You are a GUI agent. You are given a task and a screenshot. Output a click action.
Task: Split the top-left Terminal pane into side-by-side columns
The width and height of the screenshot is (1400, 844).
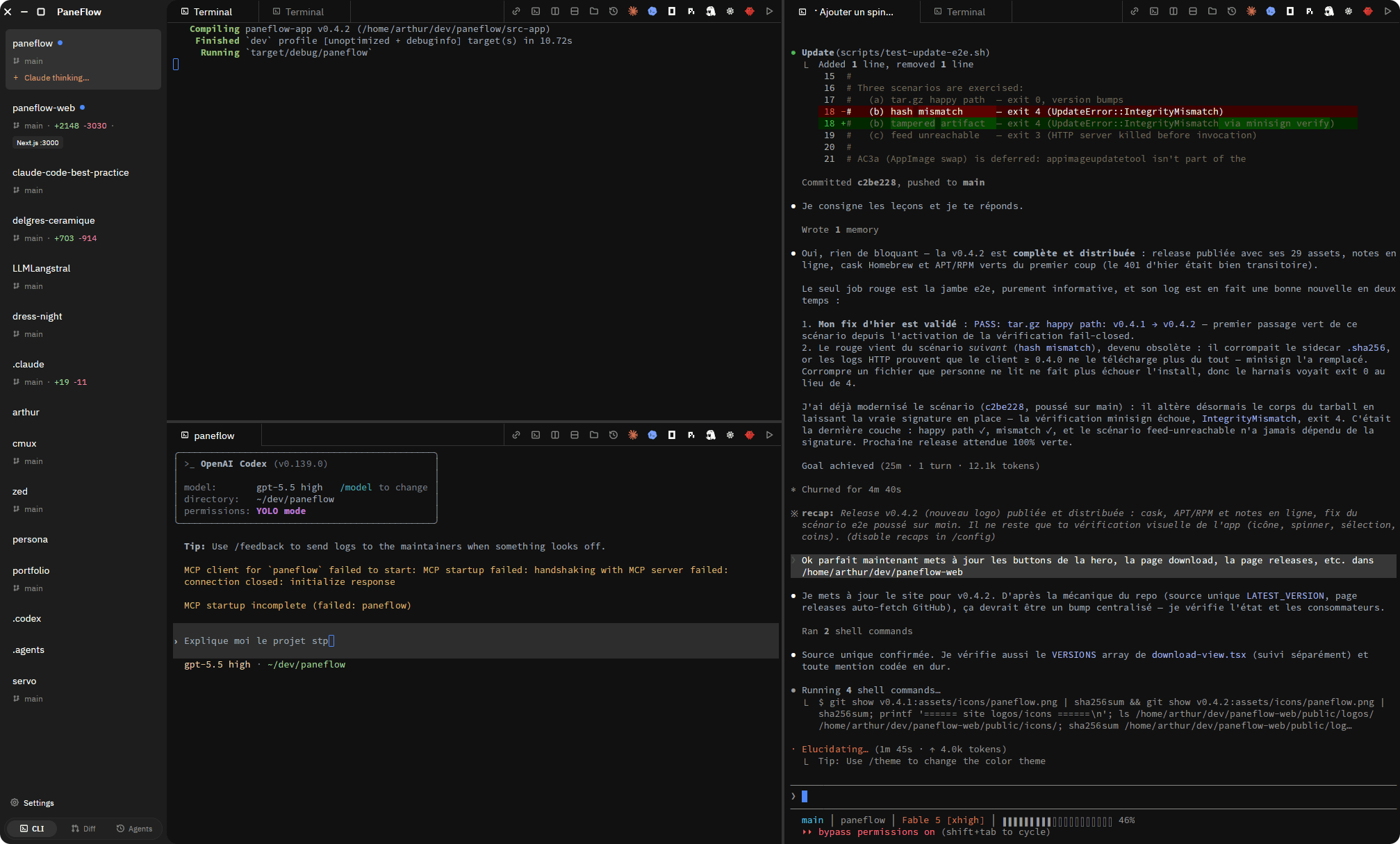click(x=555, y=12)
